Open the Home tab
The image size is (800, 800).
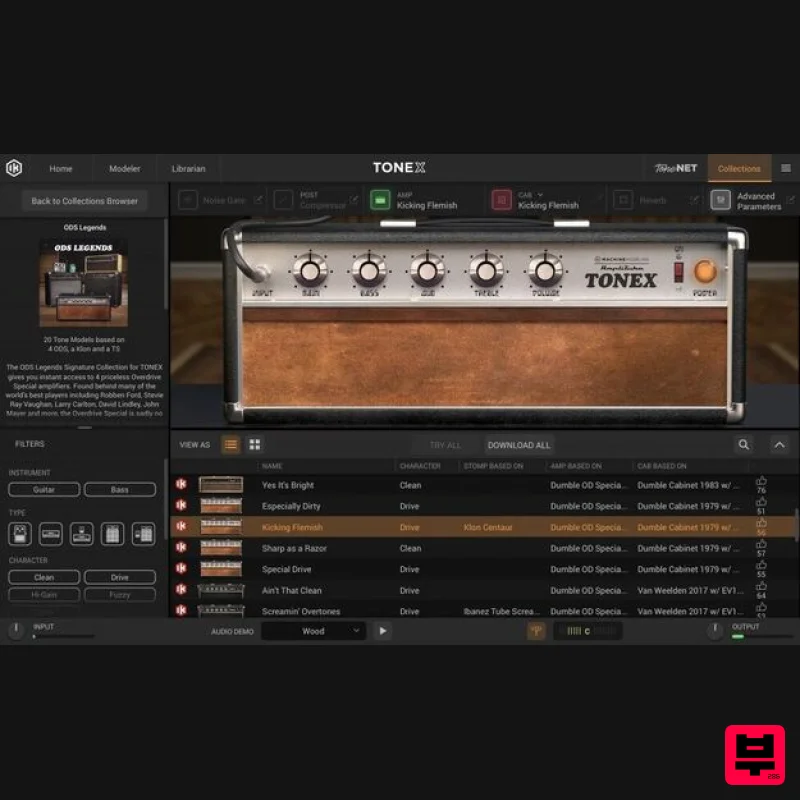click(x=61, y=168)
